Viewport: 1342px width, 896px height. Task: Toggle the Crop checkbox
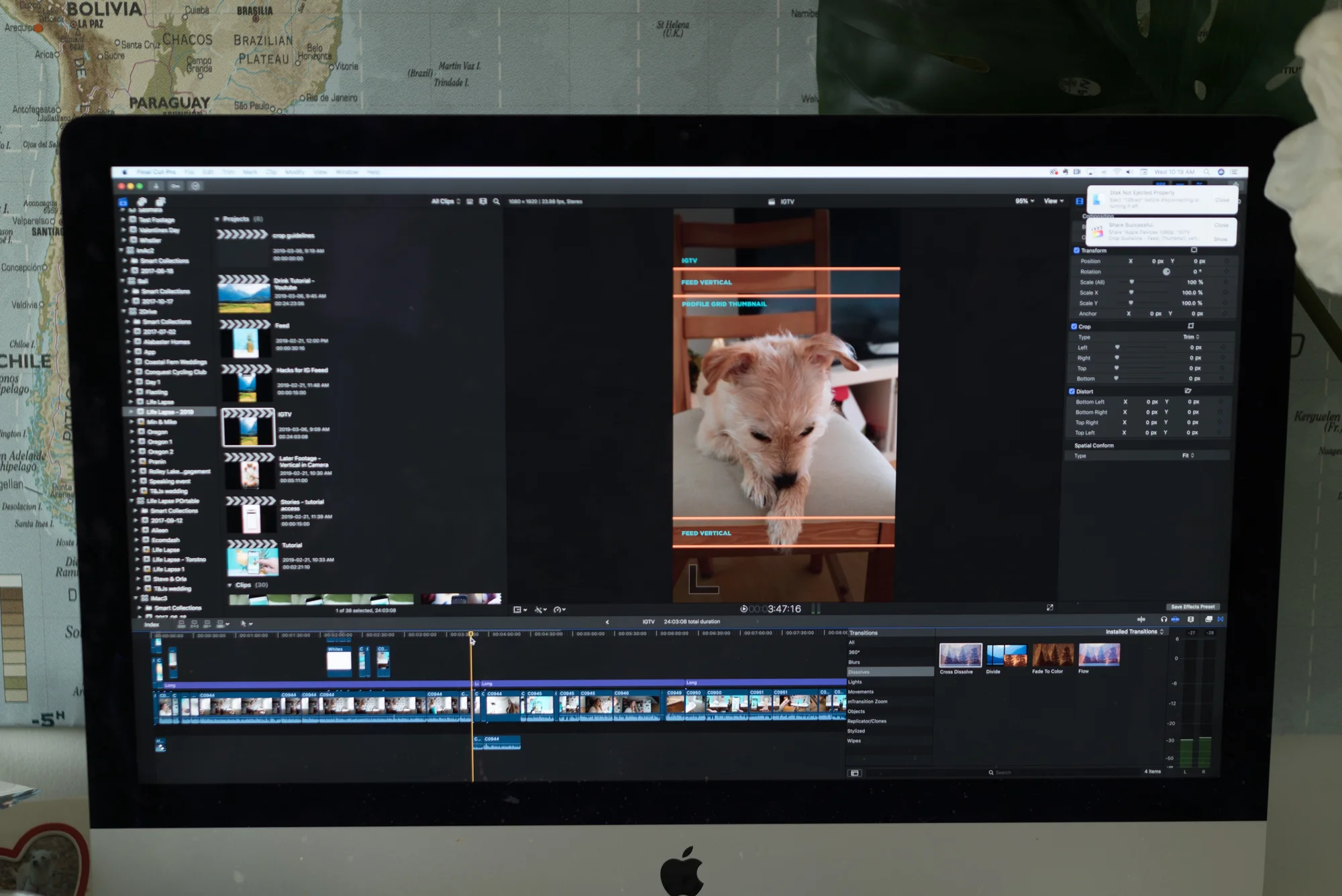click(1074, 327)
